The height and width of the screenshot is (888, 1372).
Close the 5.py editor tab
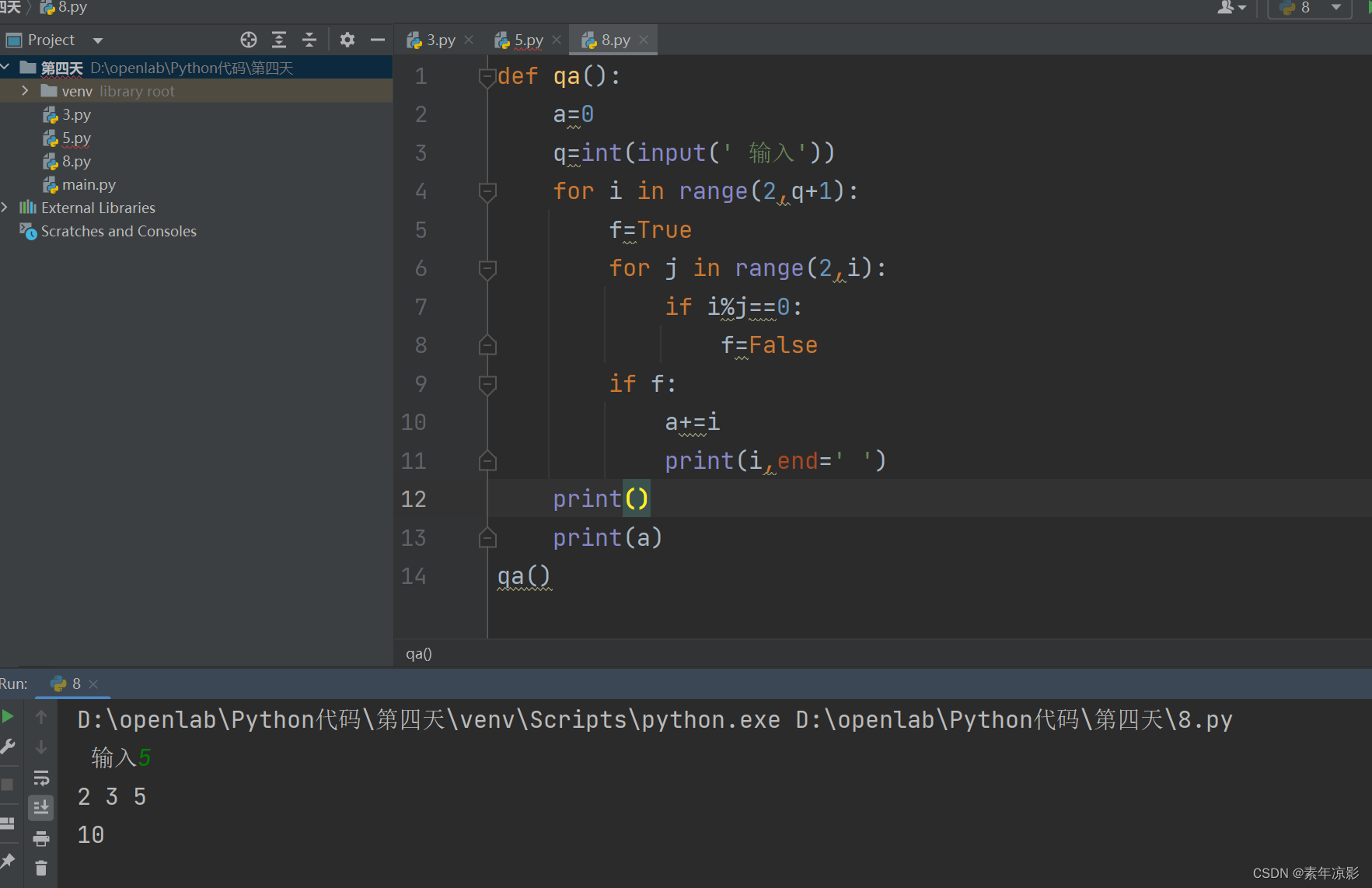pyautogui.click(x=557, y=40)
